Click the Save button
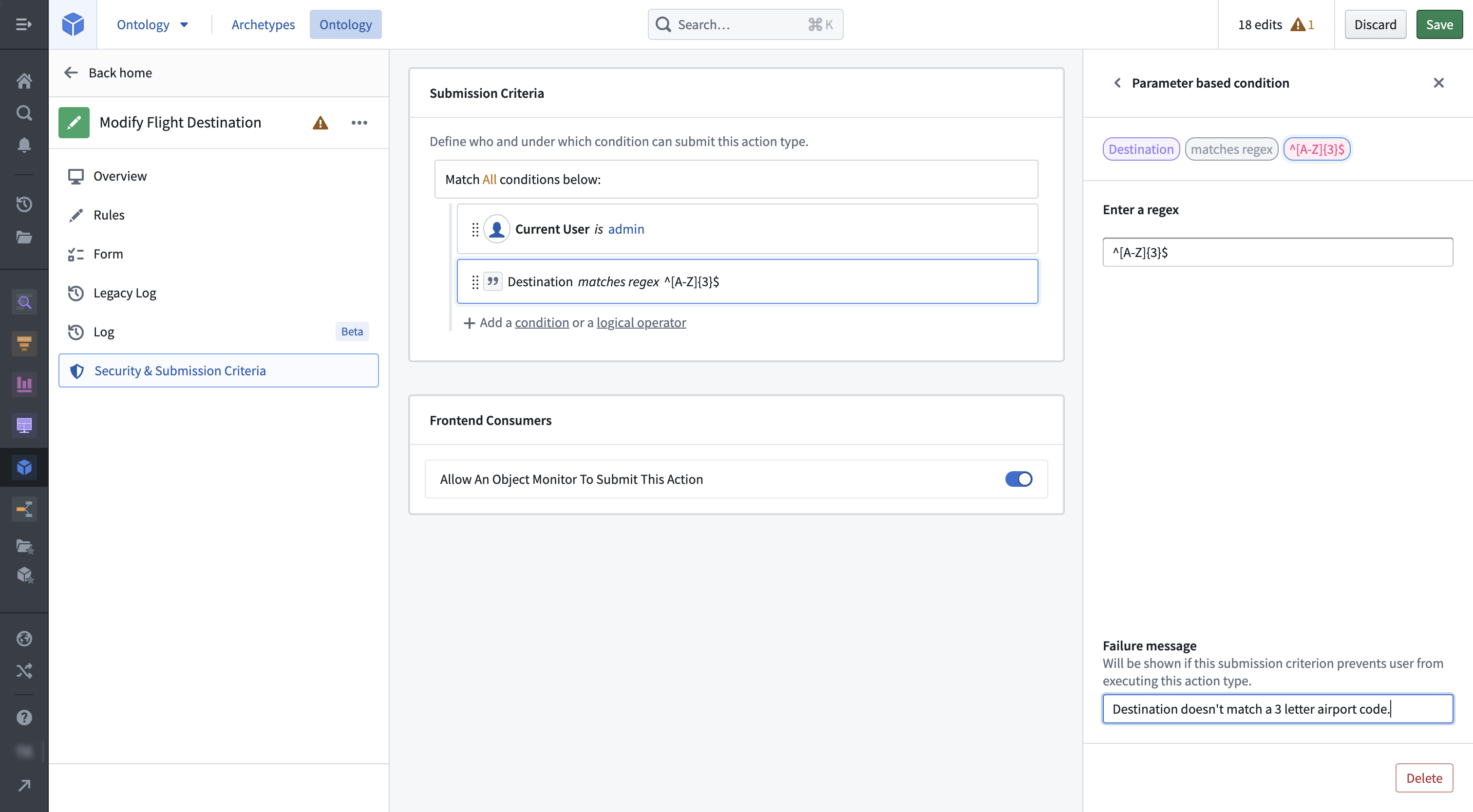This screenshot has height=812, width=1473. pos(1439,24)
